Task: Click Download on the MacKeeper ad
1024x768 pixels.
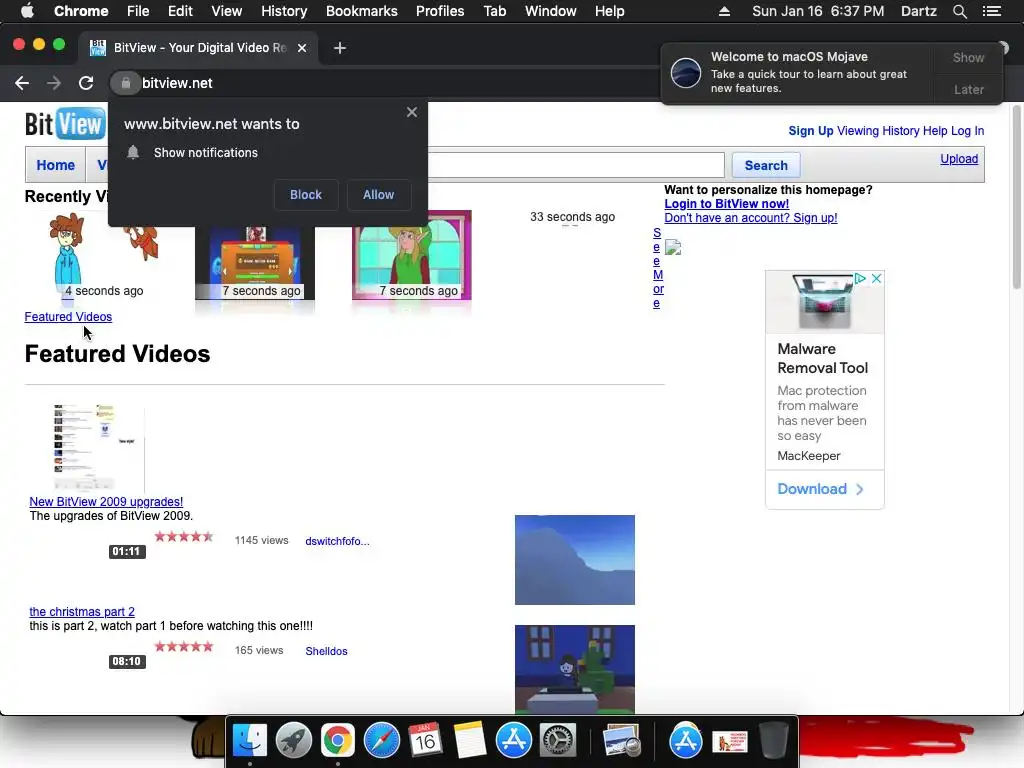Action: tap(820, 489)
